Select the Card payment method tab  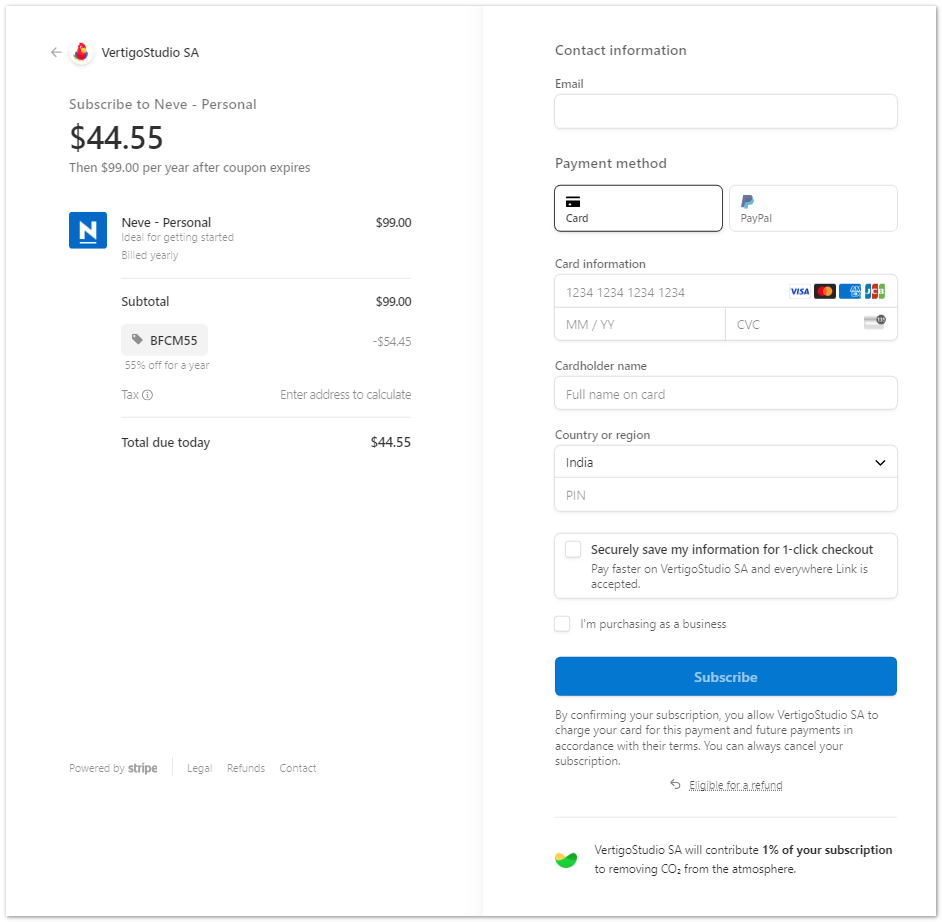point(638,208)
